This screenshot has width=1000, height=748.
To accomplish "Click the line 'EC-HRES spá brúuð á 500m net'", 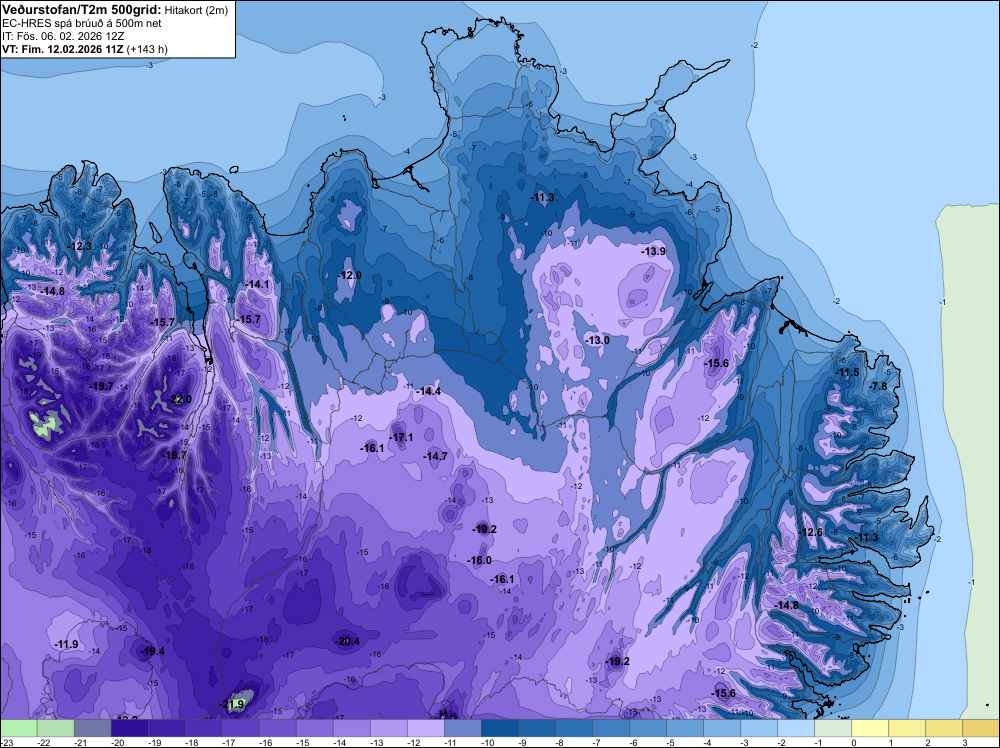I will pos(82,24).
